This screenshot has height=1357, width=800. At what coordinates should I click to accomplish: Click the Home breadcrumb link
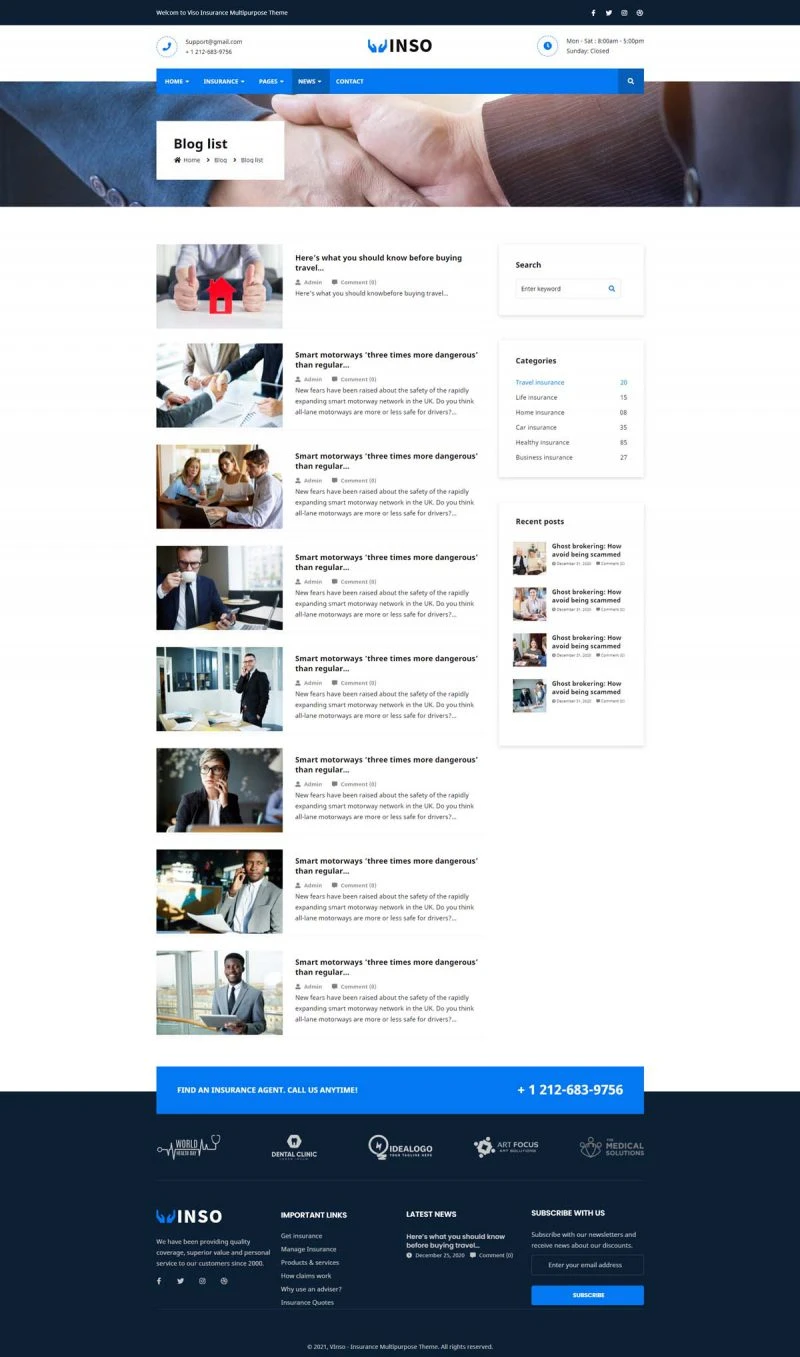(190, 160)
